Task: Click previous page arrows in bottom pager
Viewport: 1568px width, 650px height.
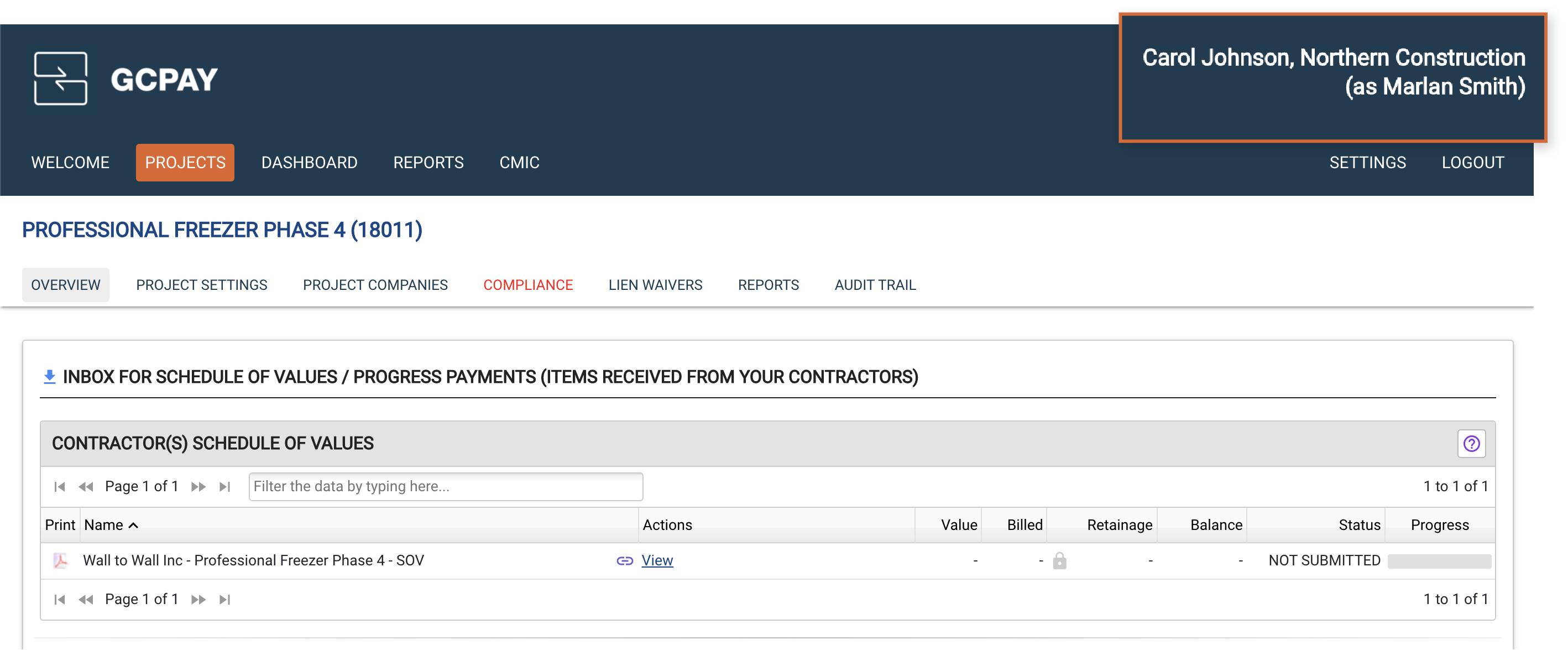Action: 86,600
